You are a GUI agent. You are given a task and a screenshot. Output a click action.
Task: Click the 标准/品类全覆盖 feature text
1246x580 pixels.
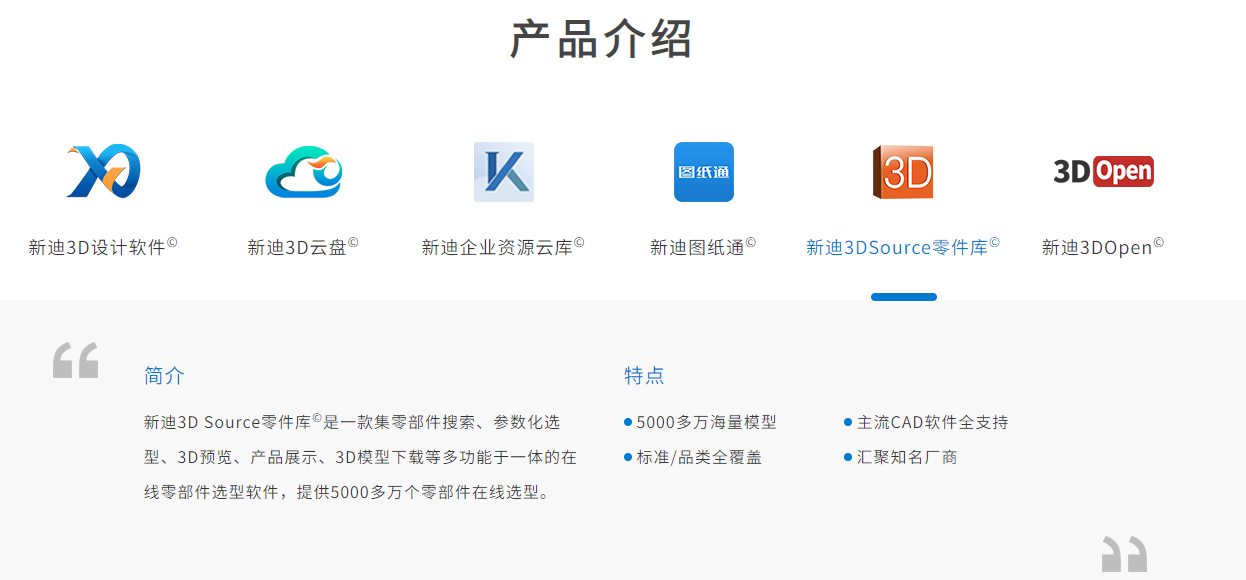(x=699, y=457)
